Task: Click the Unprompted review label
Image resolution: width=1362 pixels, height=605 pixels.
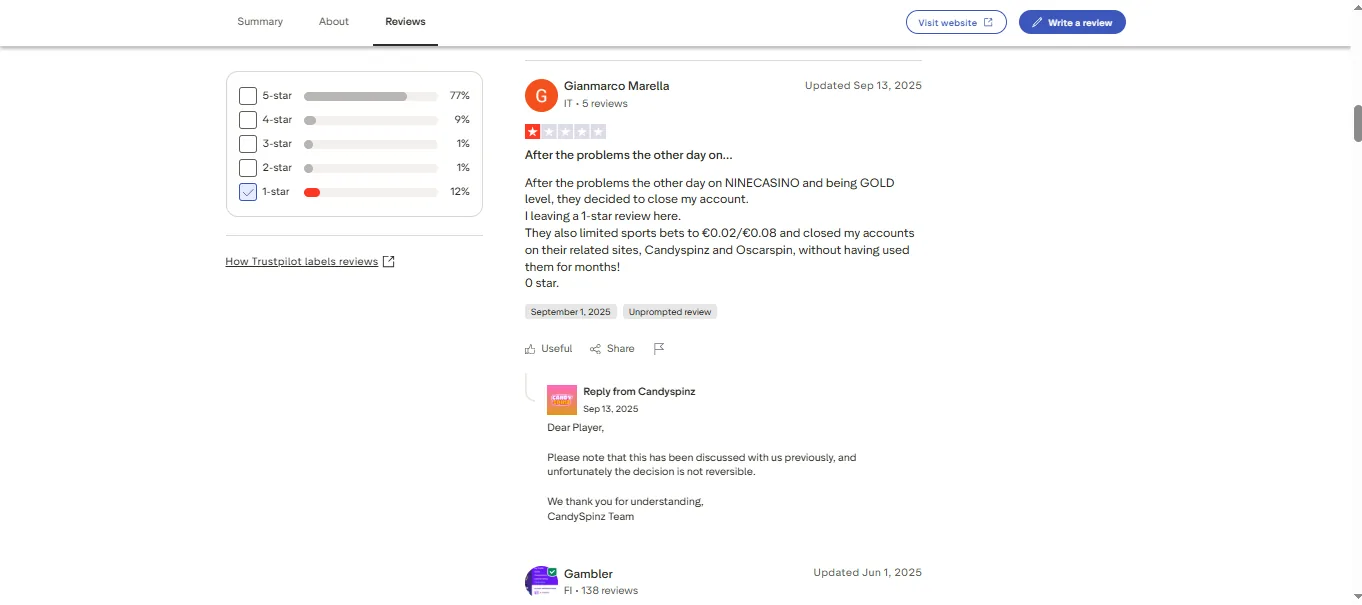Action: [x=670, y=312]
